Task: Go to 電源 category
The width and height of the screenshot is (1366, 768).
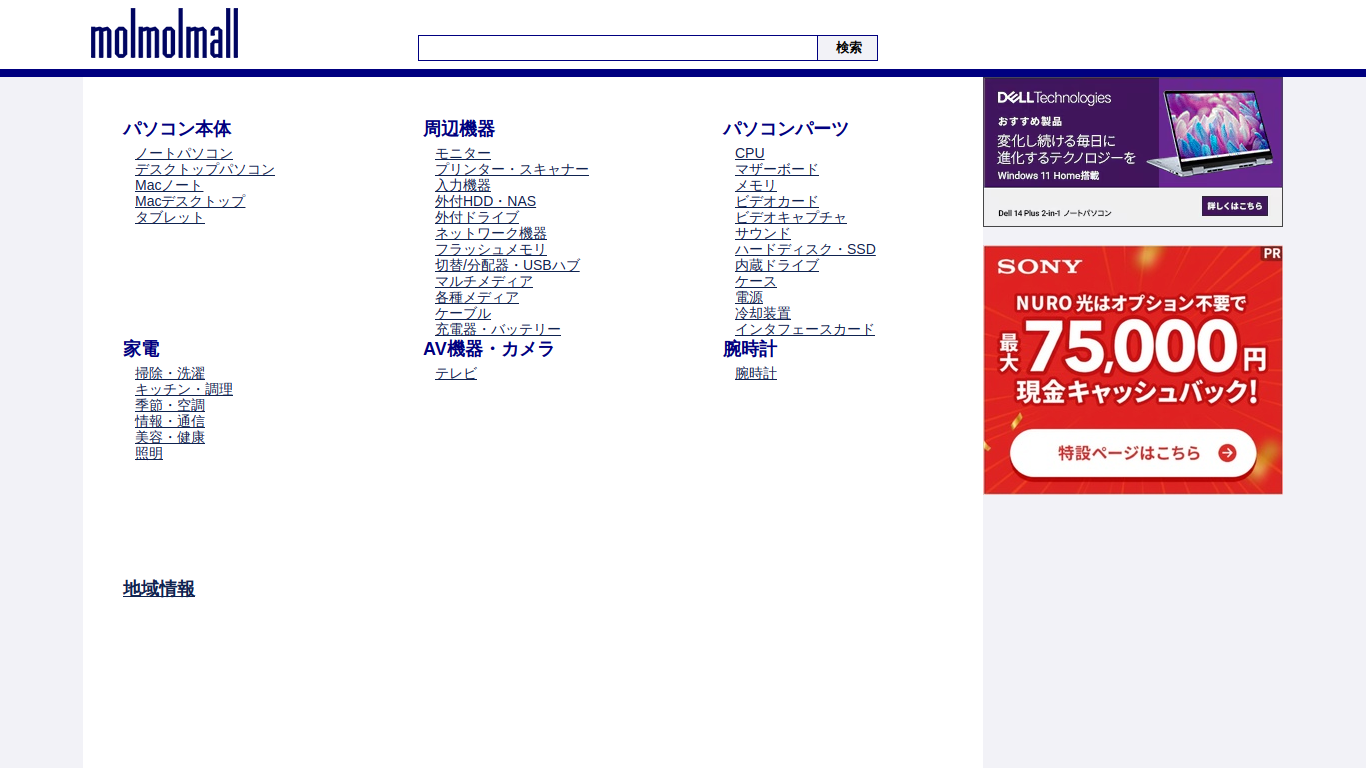Action: pyautogui.click(x=749, y=297)
